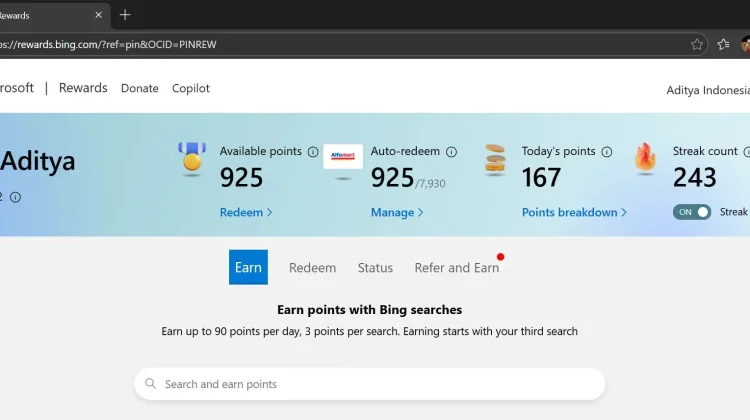This screenshot has width=750, height=420.
Task: Open the Refer and Earn tab
Action: (457, 268)
